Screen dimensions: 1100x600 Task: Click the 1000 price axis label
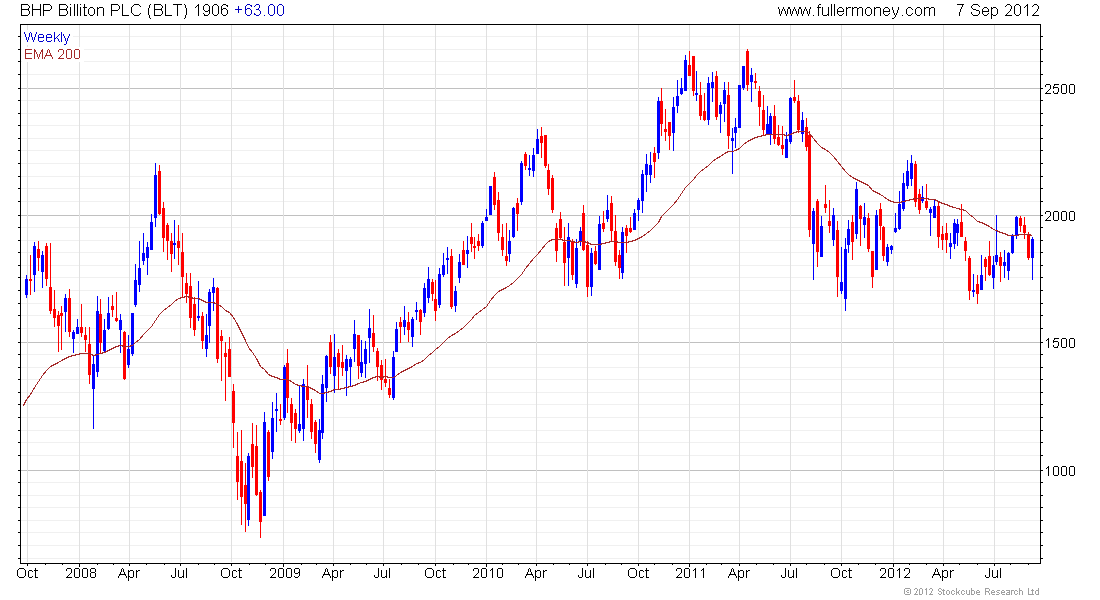click(1059, 471)
